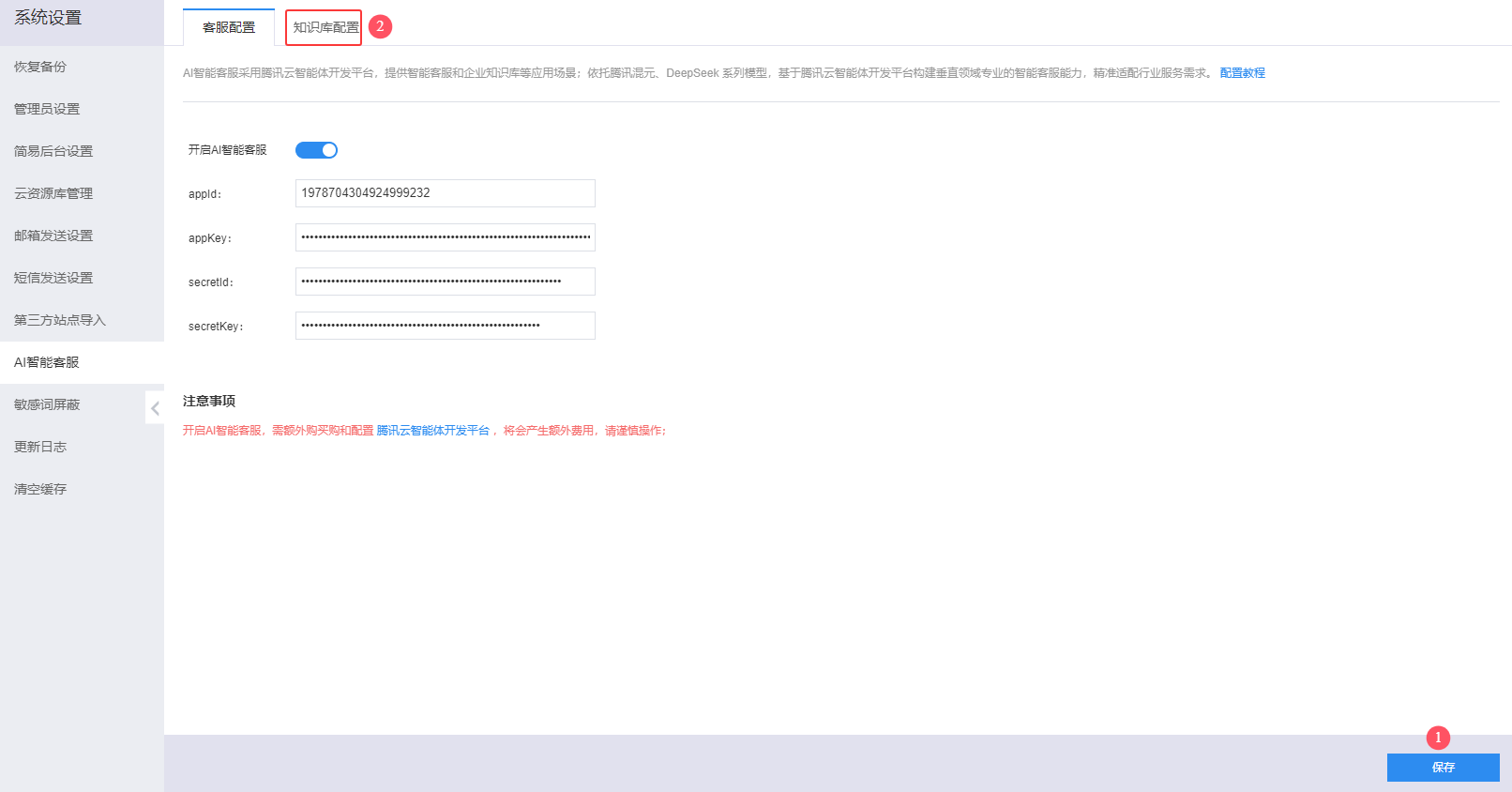Click into the appId input field
This screenshot has width=1512, height=792.
(x=445, y=193)
